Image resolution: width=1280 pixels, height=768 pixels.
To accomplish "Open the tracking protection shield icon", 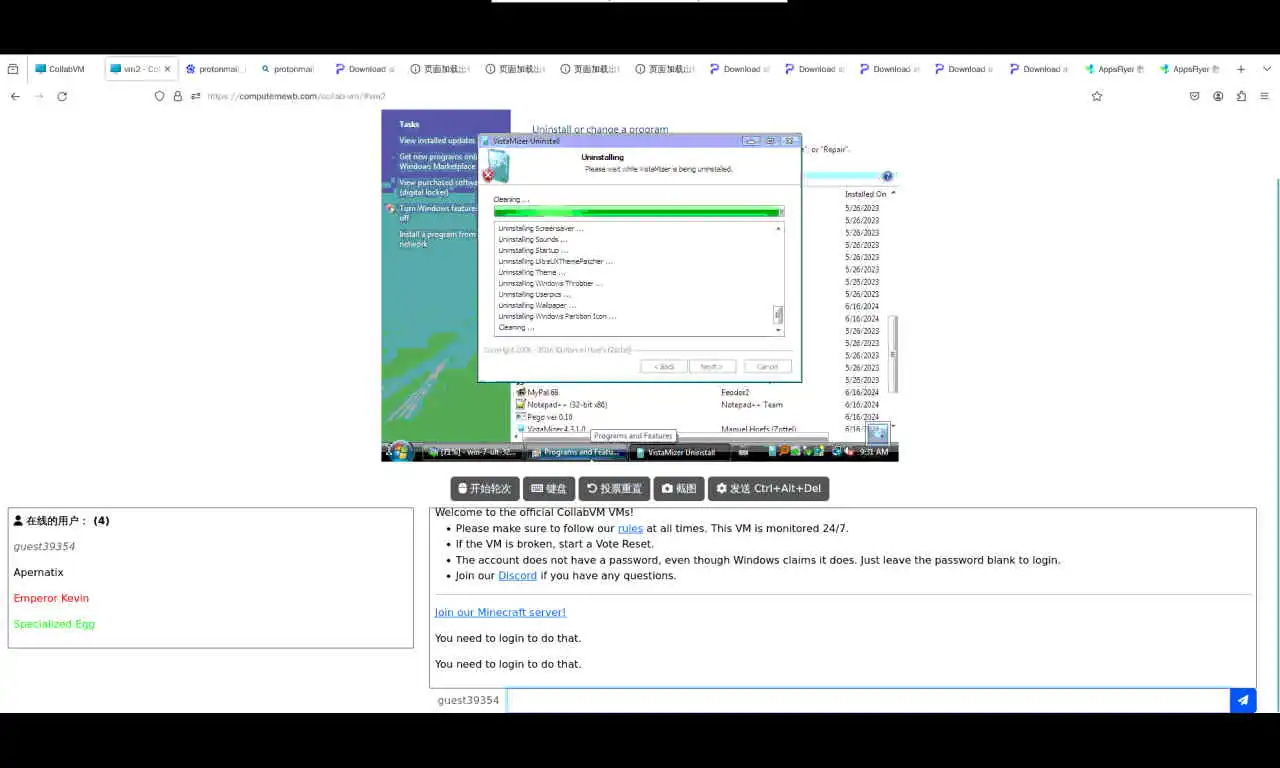I will [159, 96].
